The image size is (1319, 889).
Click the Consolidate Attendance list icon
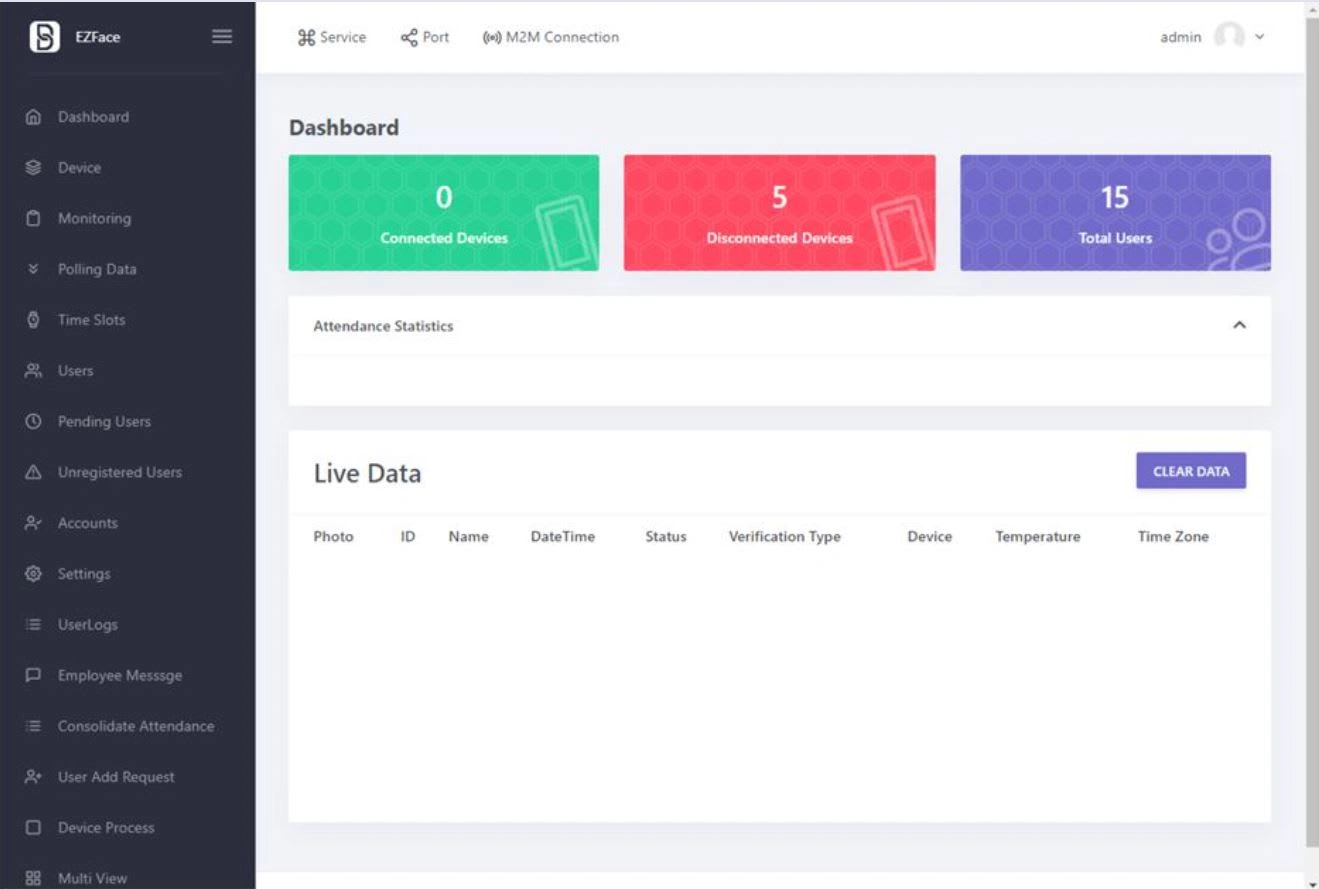(33, 726)
